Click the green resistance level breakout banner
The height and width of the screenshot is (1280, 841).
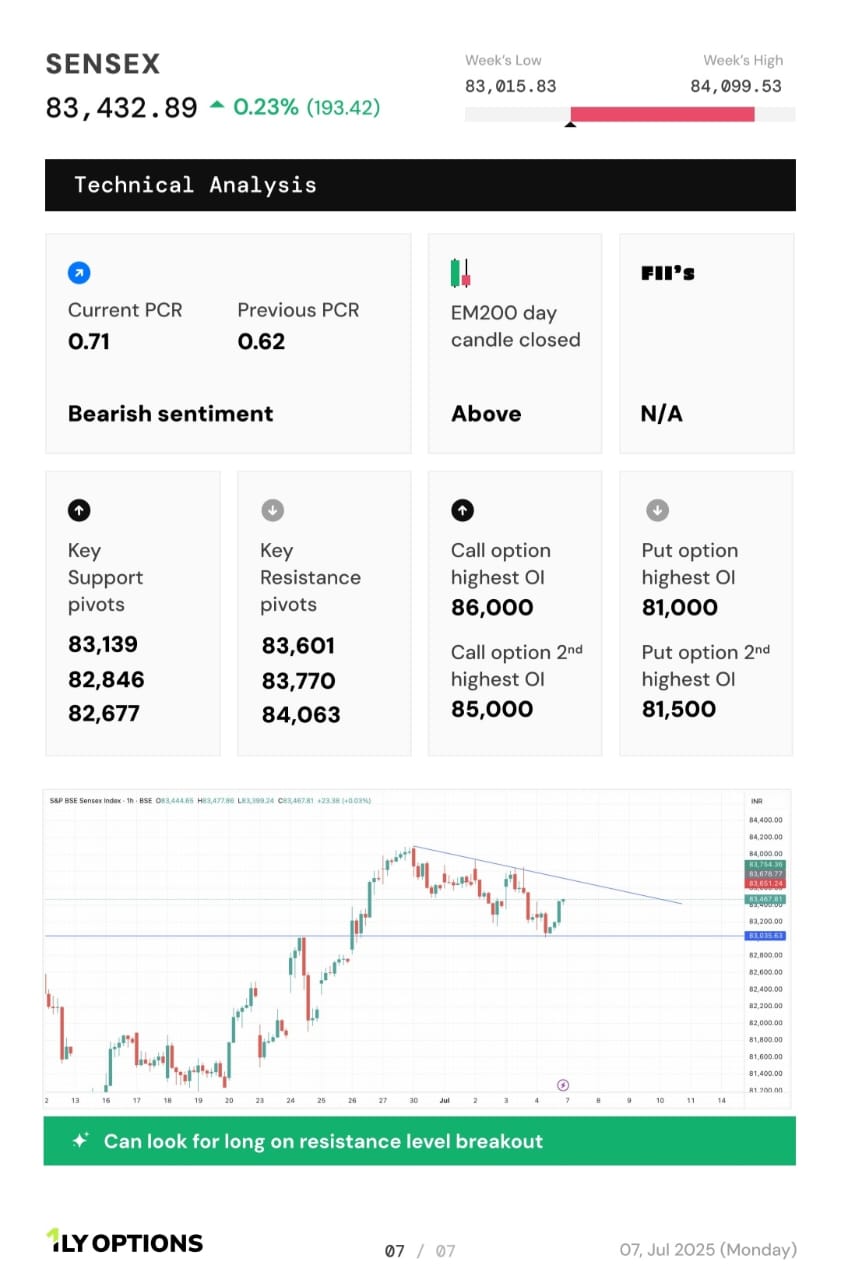pyautogui.click(x=420, y=1141)
